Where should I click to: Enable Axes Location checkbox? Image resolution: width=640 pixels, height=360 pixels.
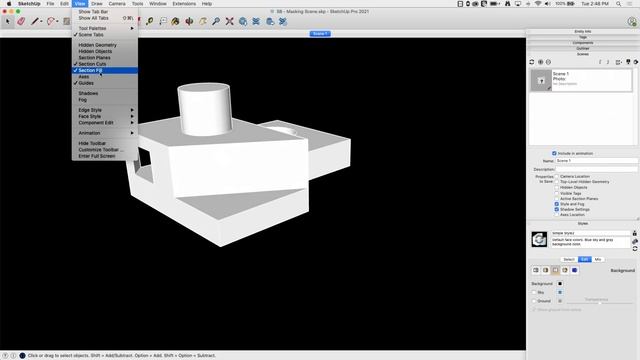(556, 215)
